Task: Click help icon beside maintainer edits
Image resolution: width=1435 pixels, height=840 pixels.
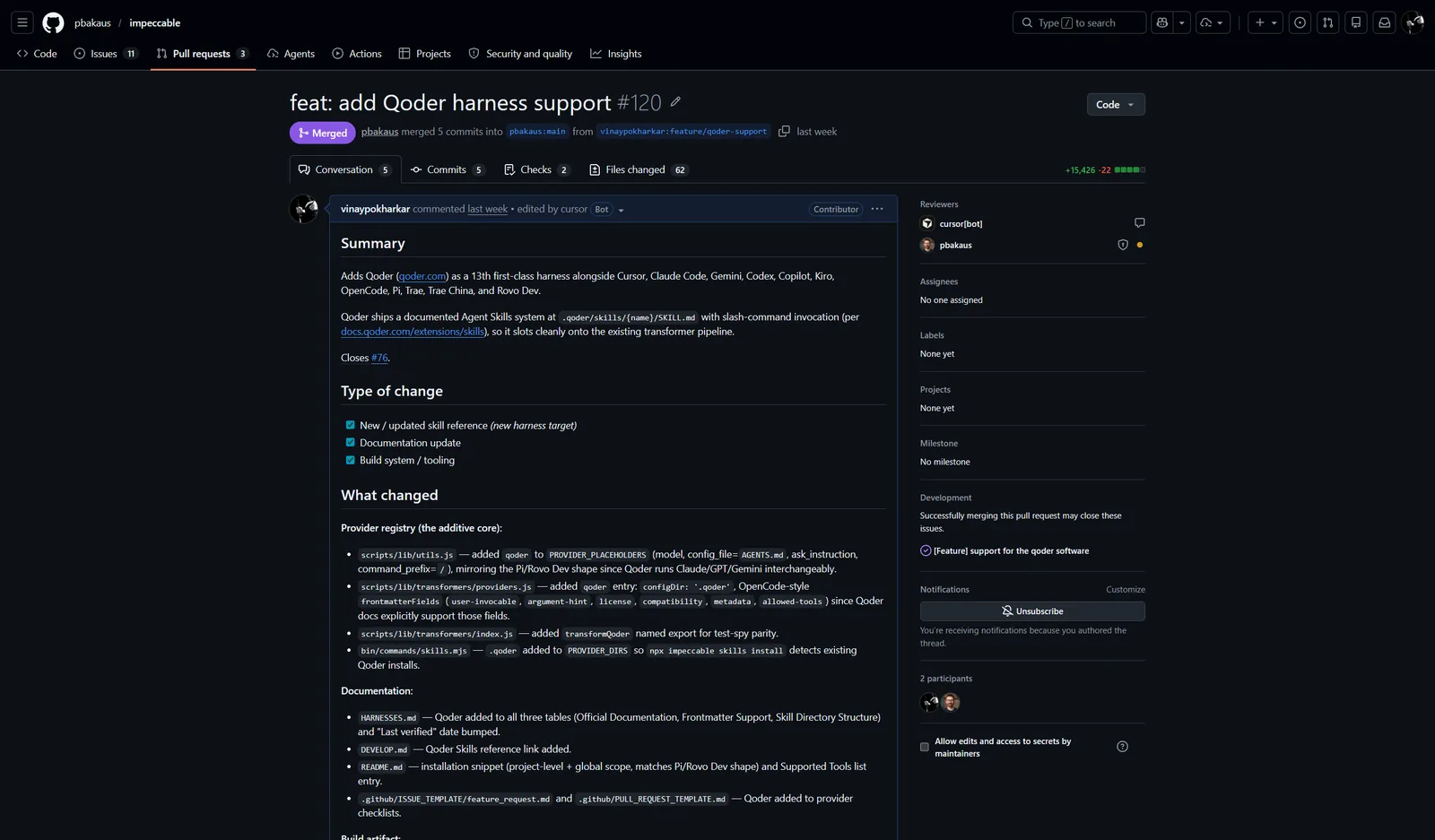Action: (x=1122, y=747)
